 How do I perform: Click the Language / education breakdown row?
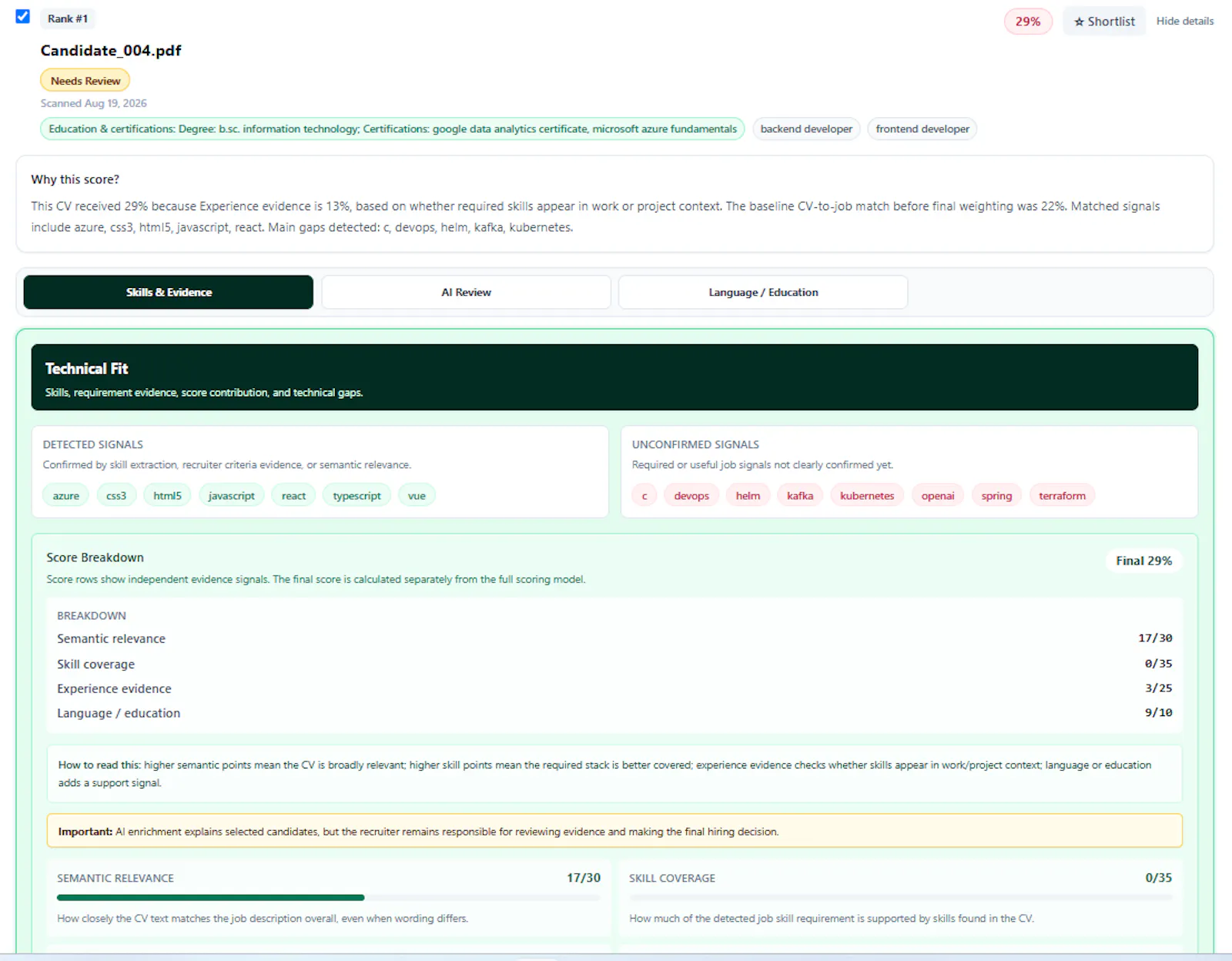pos(614,713)
